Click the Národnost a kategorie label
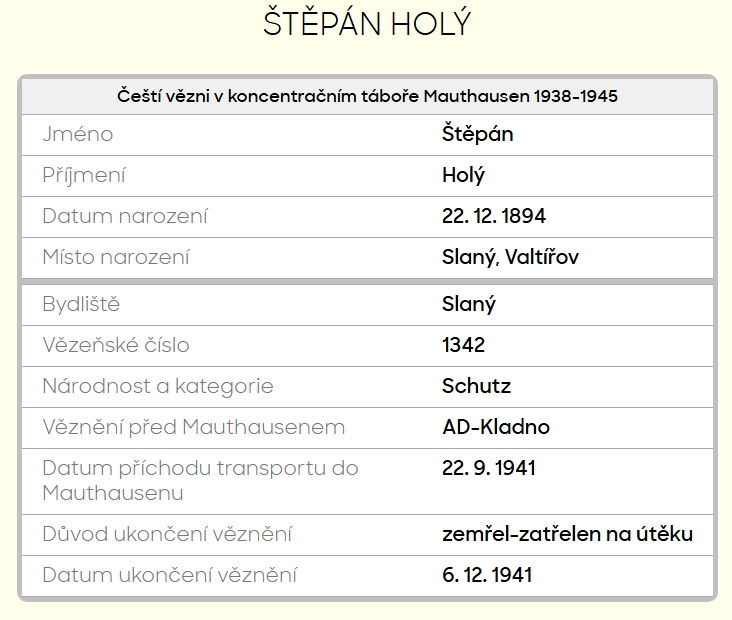 (158, 386)
